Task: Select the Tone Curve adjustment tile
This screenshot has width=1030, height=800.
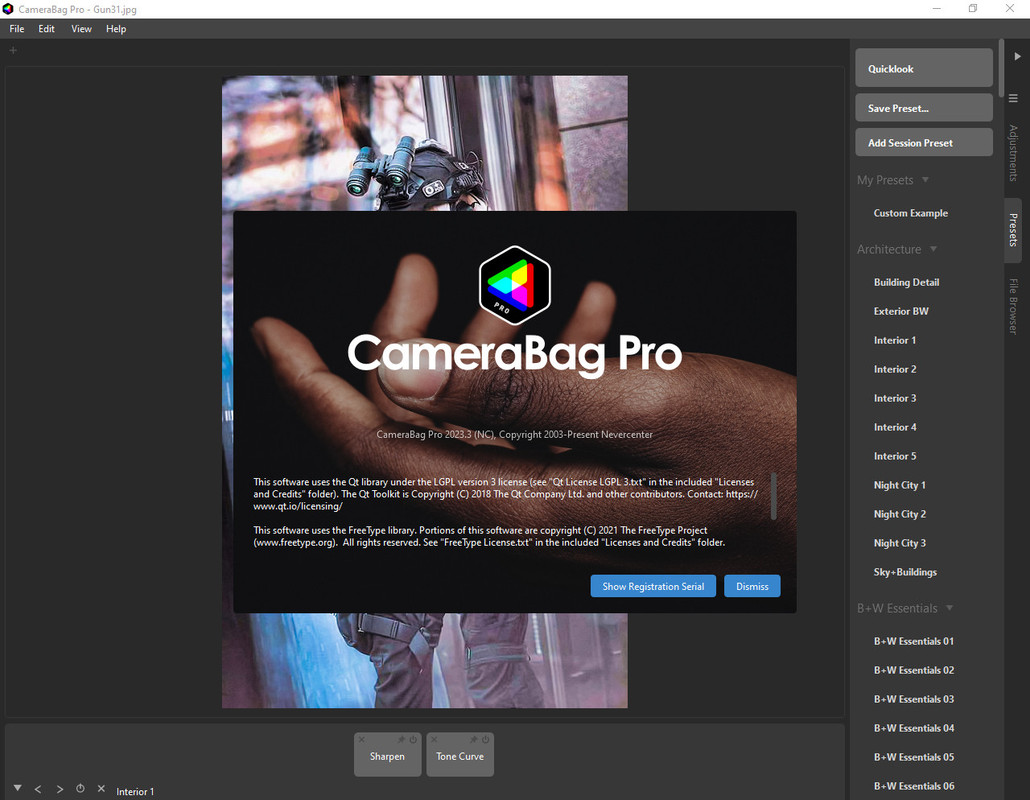Action: [x=460, y=755]
